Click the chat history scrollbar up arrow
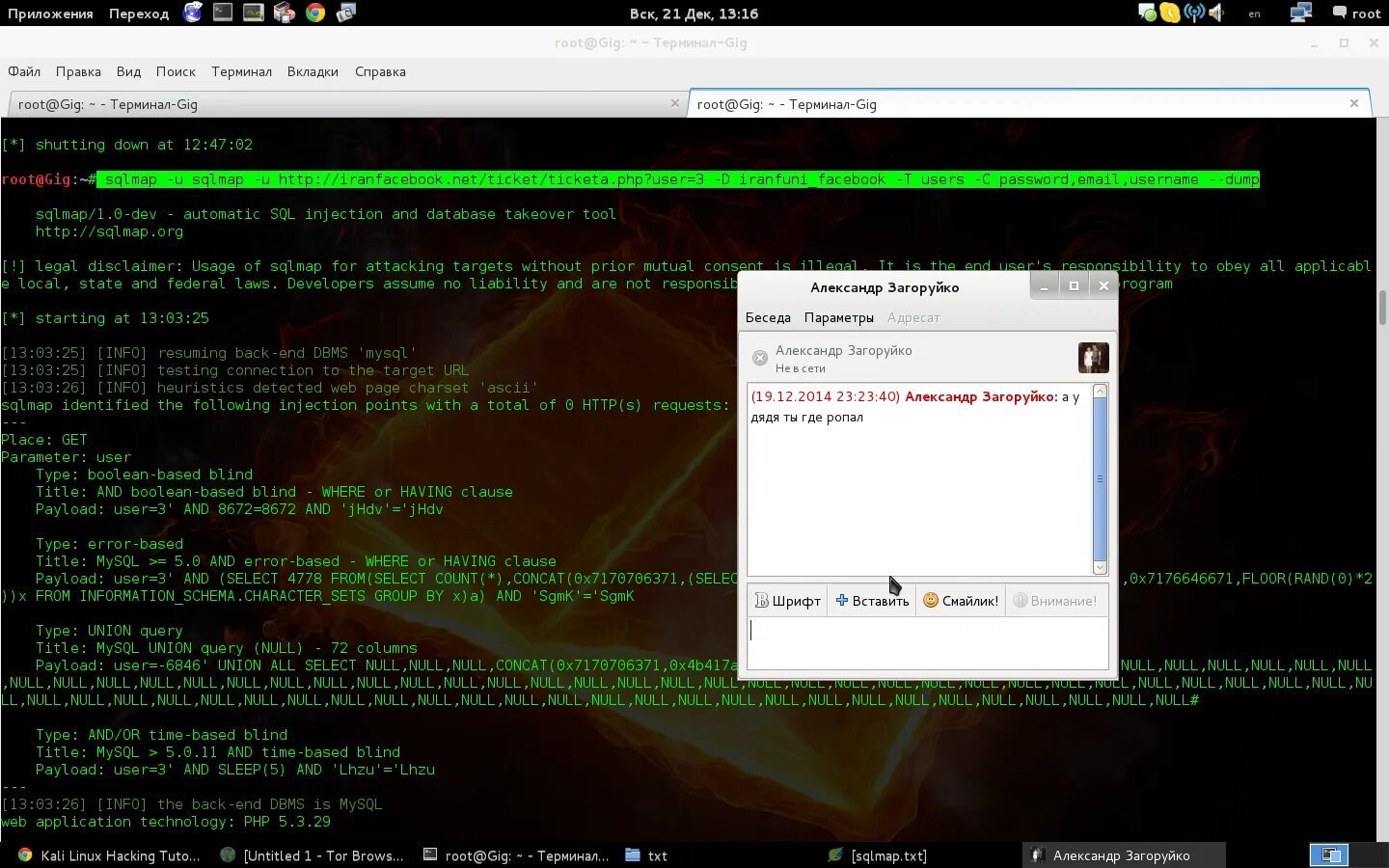The width and height of the screenshot is (1389, 868). coord(1100,391)
